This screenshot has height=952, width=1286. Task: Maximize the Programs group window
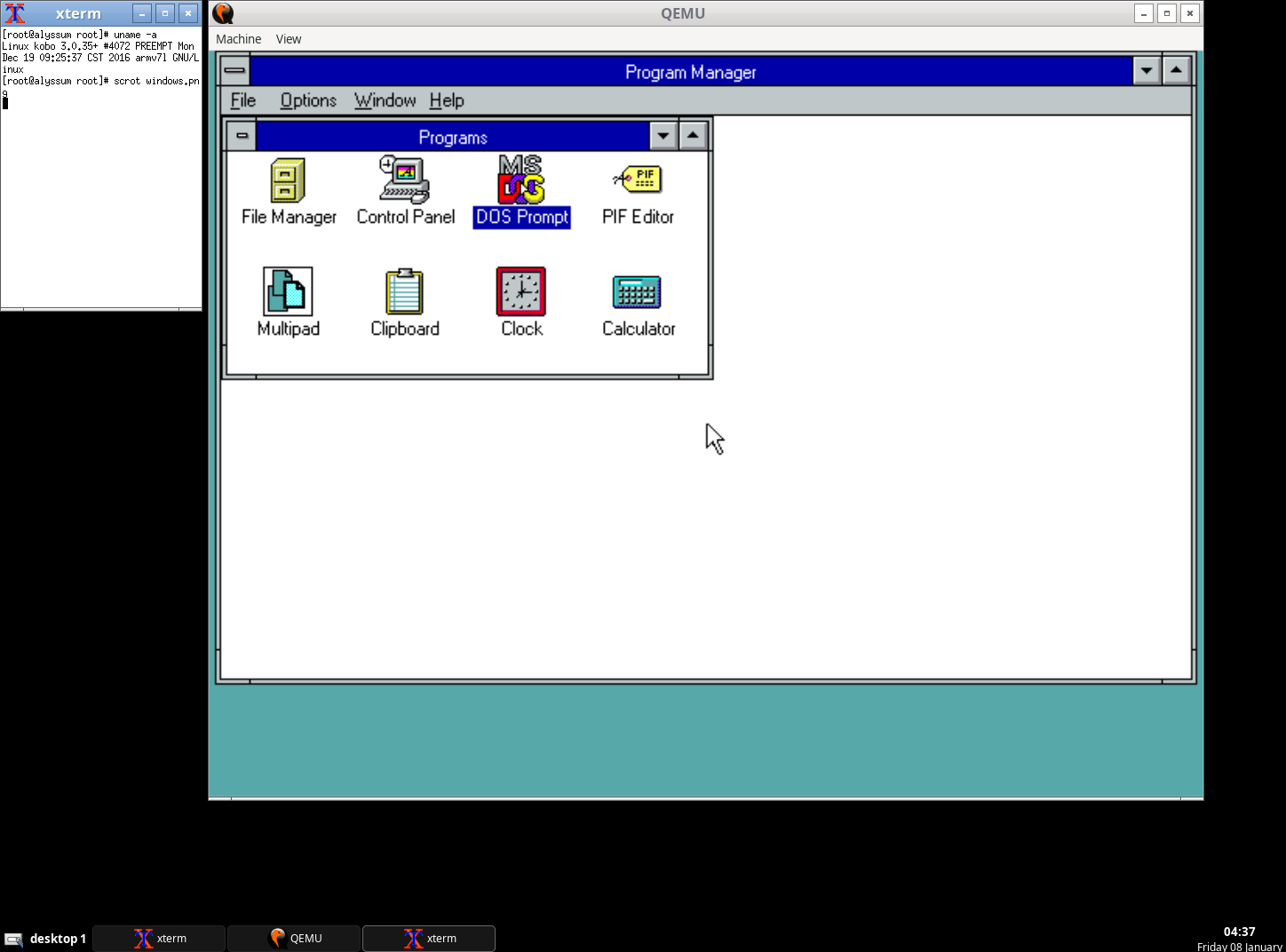coord(693,136)
